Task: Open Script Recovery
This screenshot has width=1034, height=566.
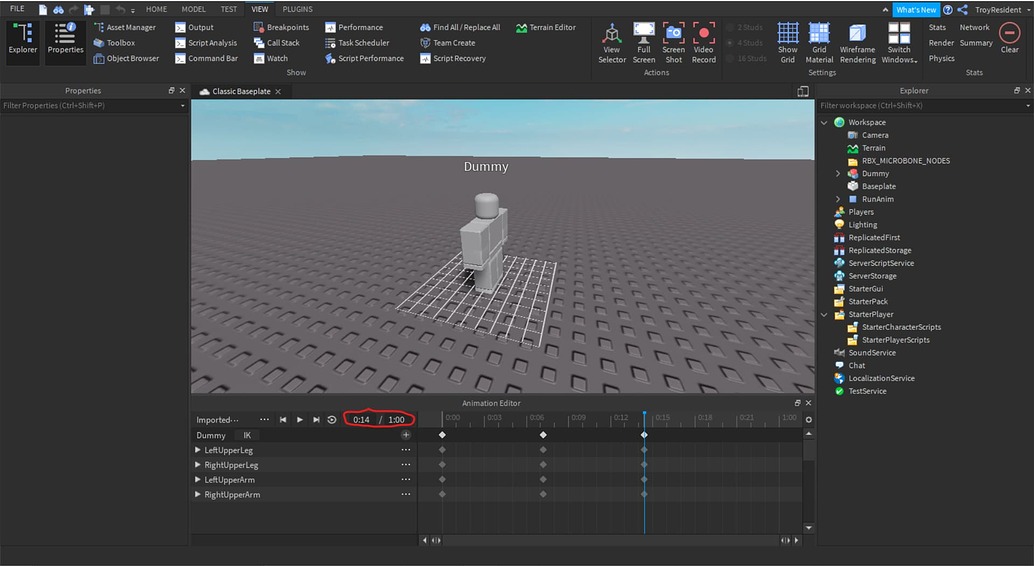Action: 452,58
